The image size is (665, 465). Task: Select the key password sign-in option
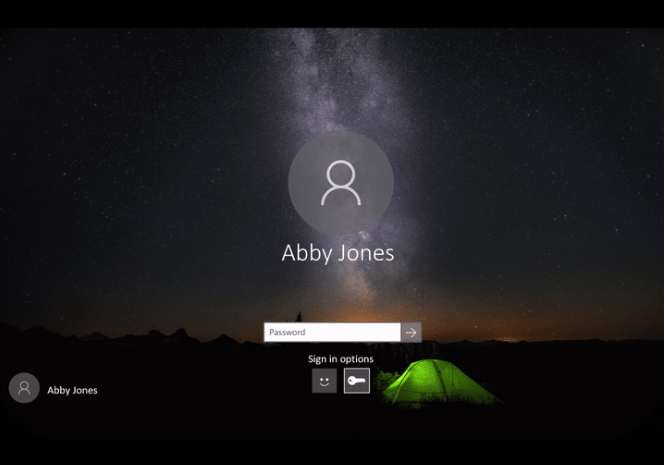[x=357, y=381]
